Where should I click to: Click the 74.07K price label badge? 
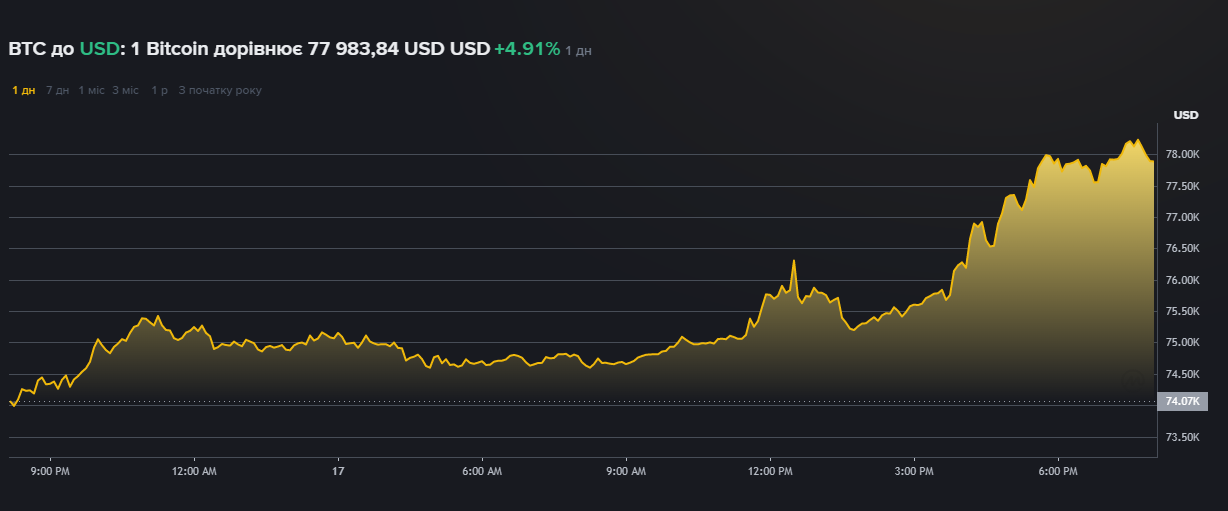[x=1182, y=402]
